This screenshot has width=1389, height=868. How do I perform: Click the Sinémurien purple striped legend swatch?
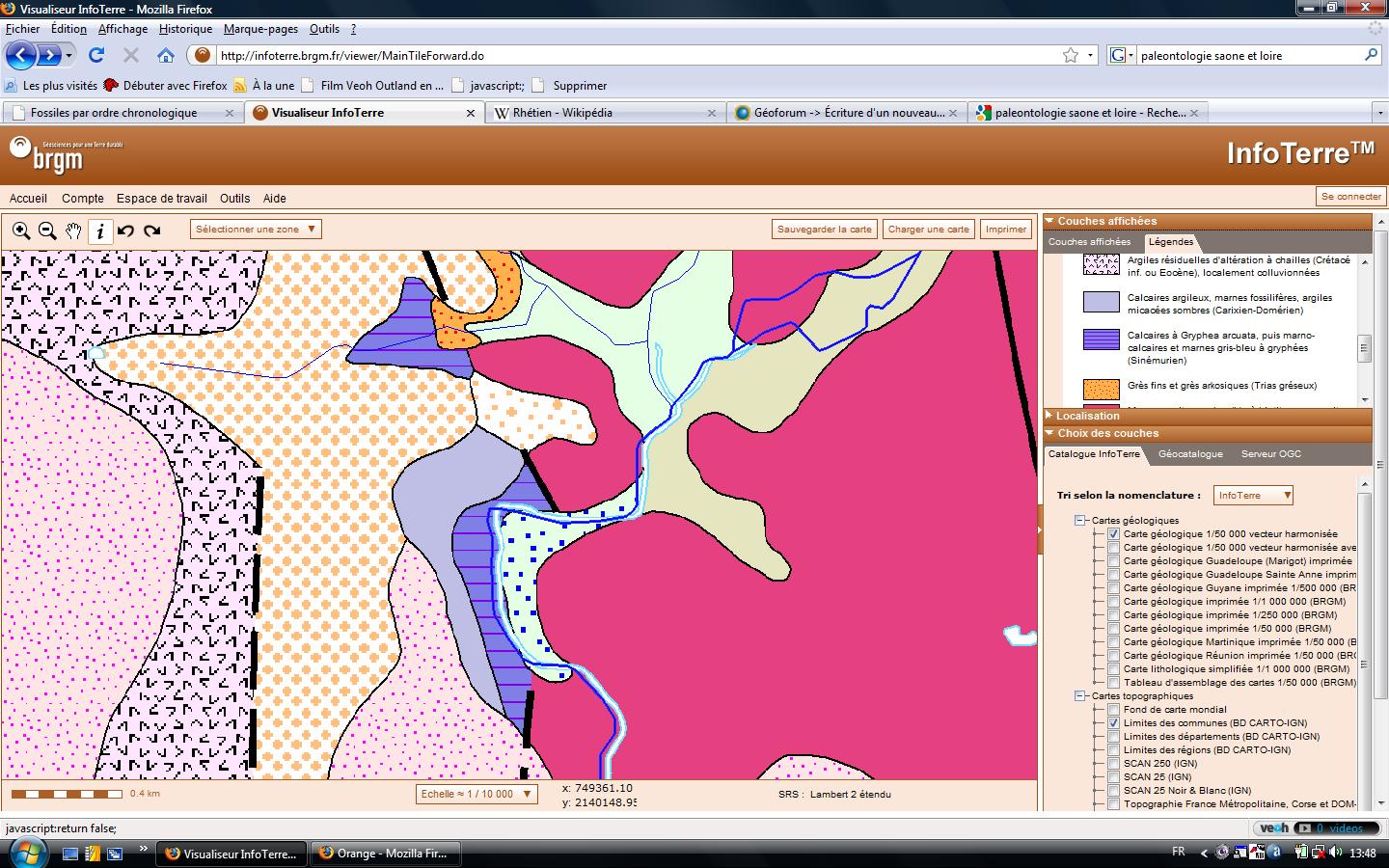click(x=1101, y=339)
